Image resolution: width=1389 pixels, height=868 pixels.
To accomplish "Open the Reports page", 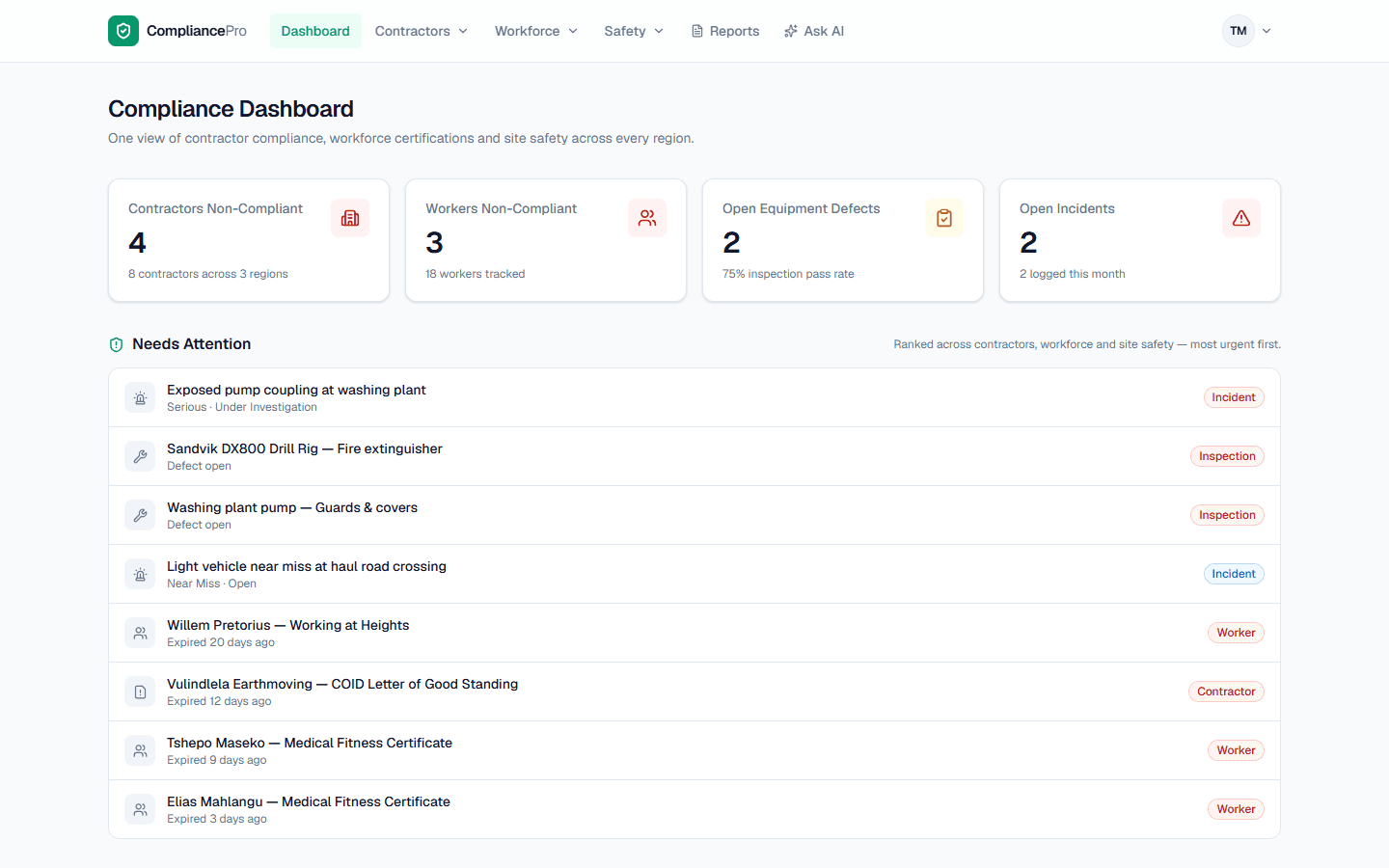I will pos(725,31).
